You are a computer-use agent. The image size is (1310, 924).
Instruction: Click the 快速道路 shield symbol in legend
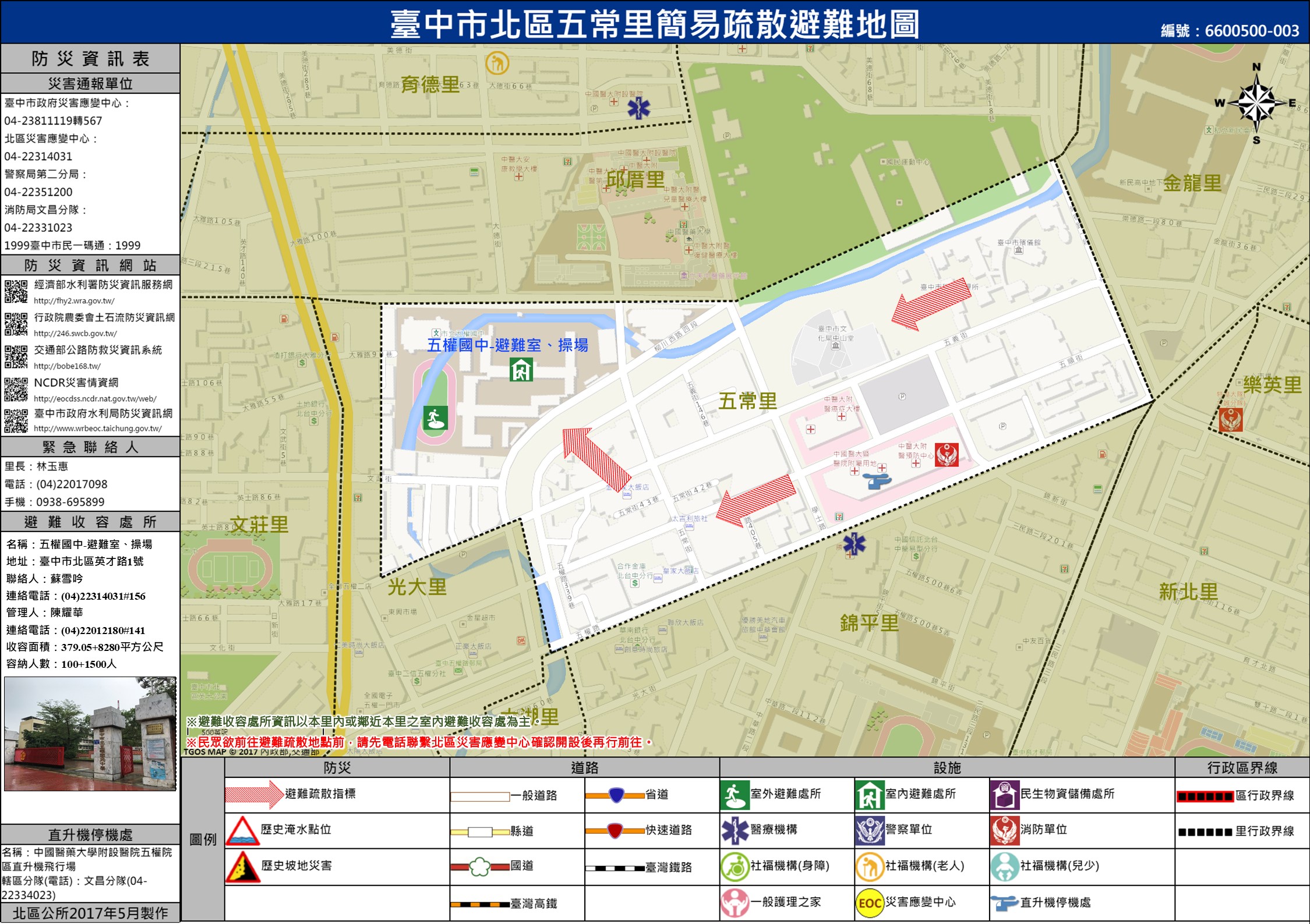(x=616, y=830)
